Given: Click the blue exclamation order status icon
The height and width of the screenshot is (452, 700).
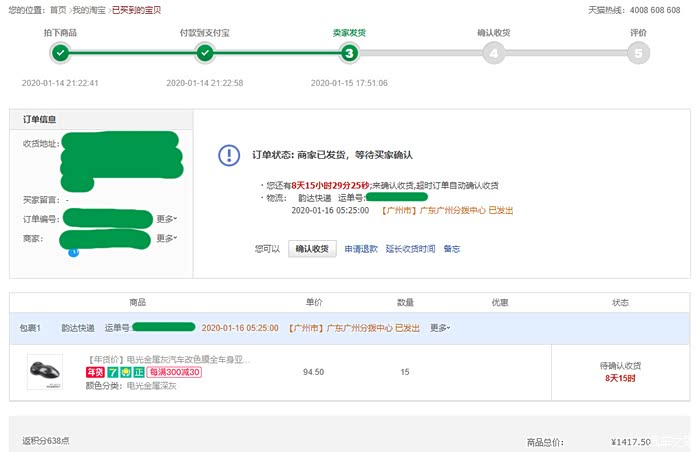Looking at the screenshot, I should [229, 155].
